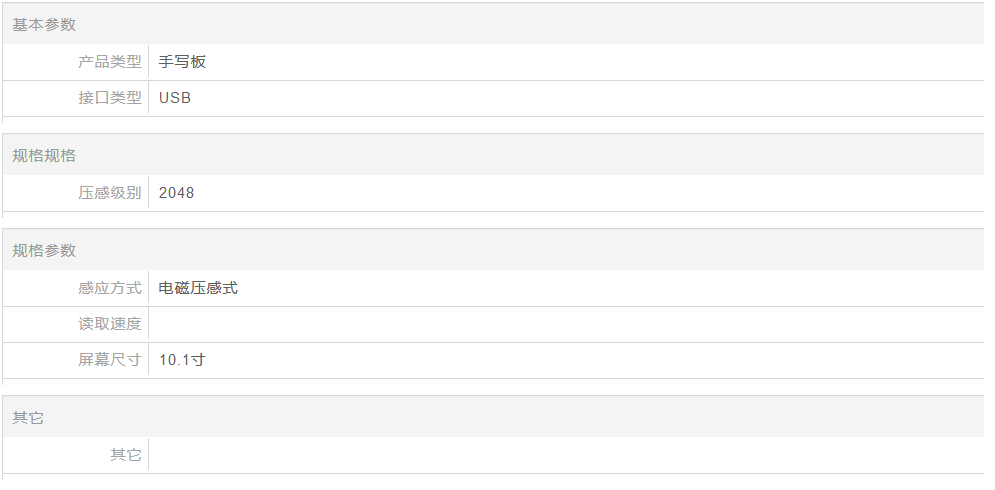Select the 接口类型 label
This screenshot has height=490, width=995.
click(x=110, y=98)
